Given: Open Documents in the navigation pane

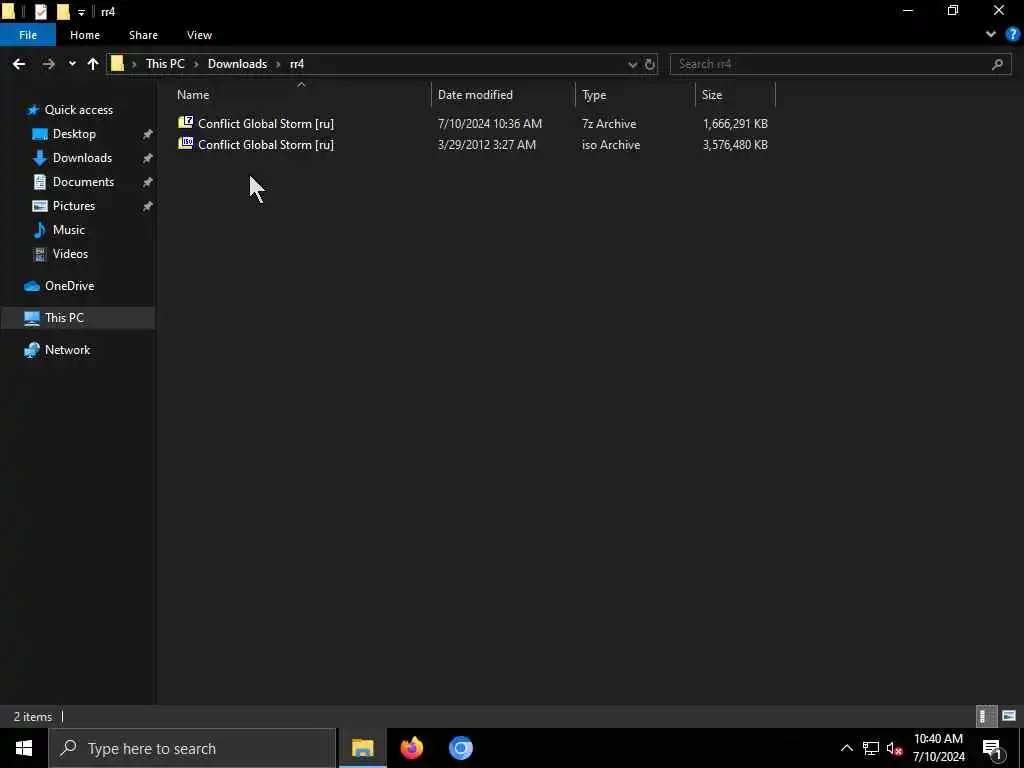Looking at the screenshot, I should [x=83, y=182].
